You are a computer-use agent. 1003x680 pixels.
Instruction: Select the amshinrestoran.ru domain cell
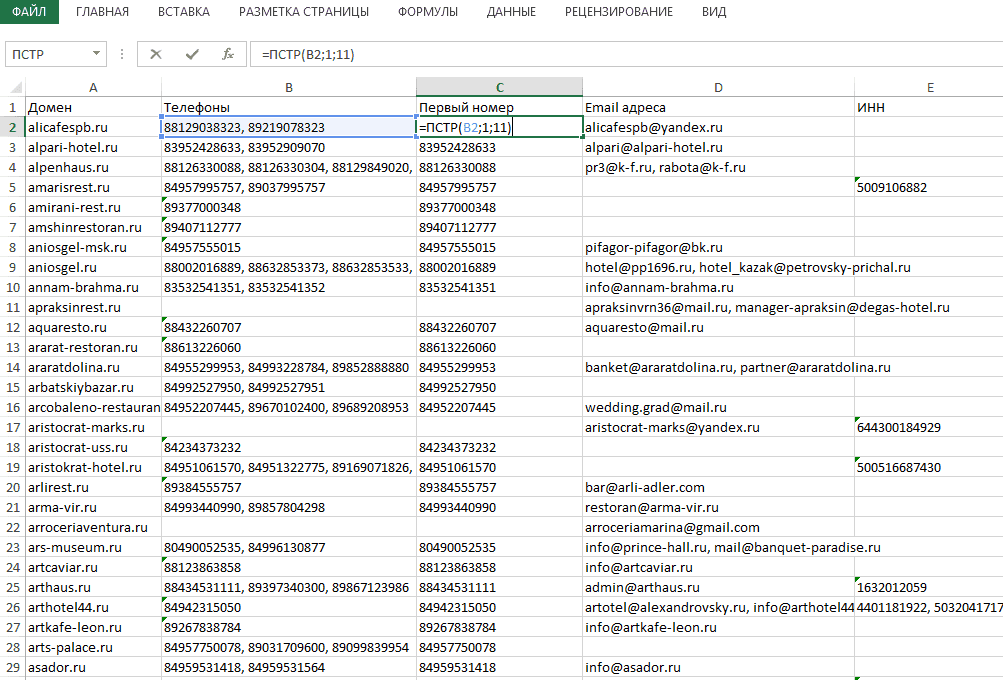coord(93,227)
